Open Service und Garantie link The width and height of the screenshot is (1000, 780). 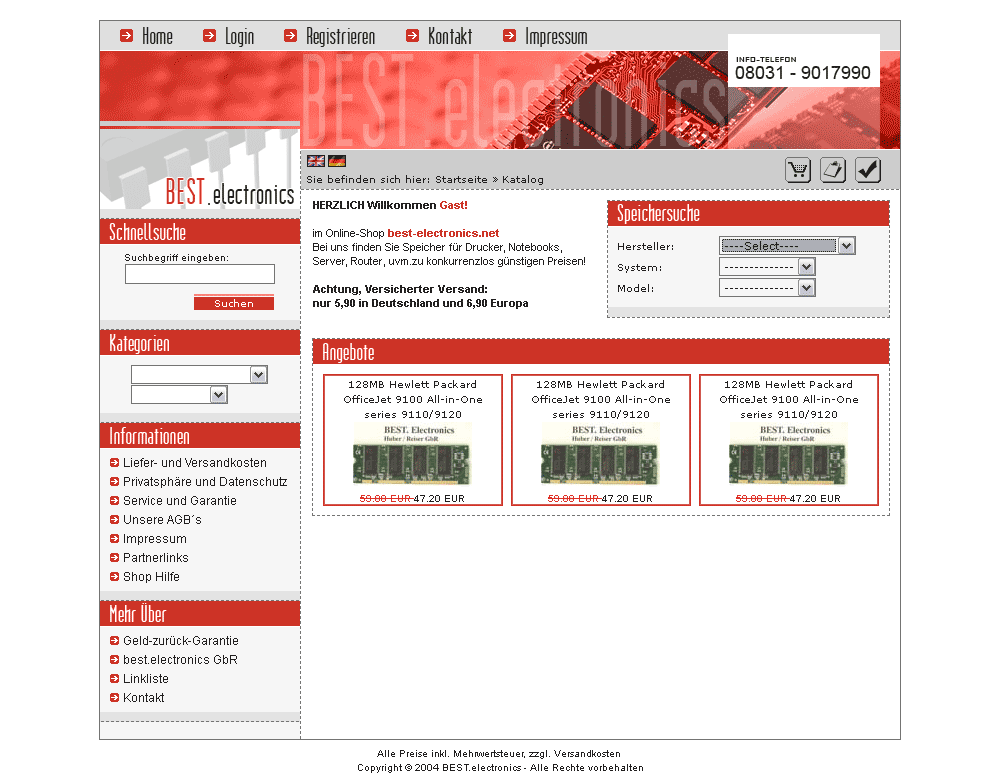179,501
